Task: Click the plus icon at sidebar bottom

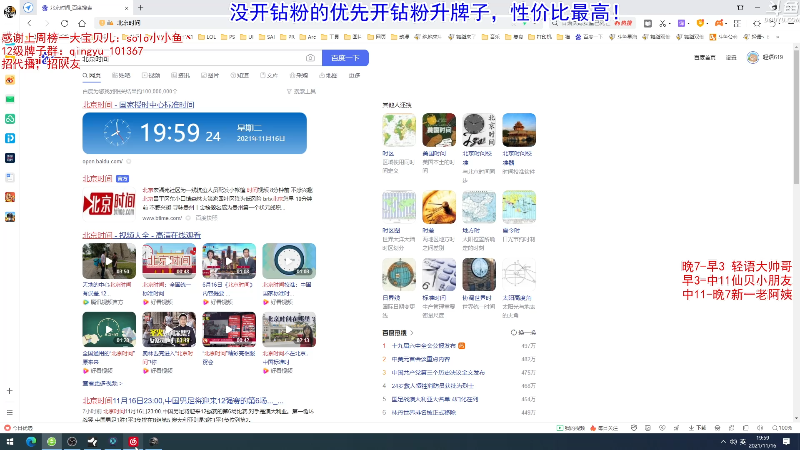Action: pyautogui.click(x=10, y=391)
